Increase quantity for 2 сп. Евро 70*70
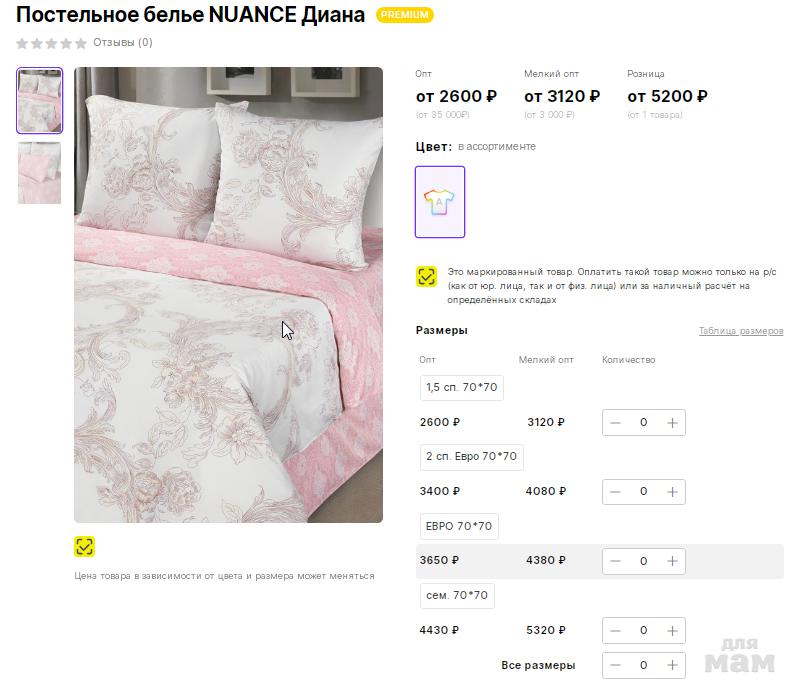Screen dimensions: 790x687 coord(672,492)
